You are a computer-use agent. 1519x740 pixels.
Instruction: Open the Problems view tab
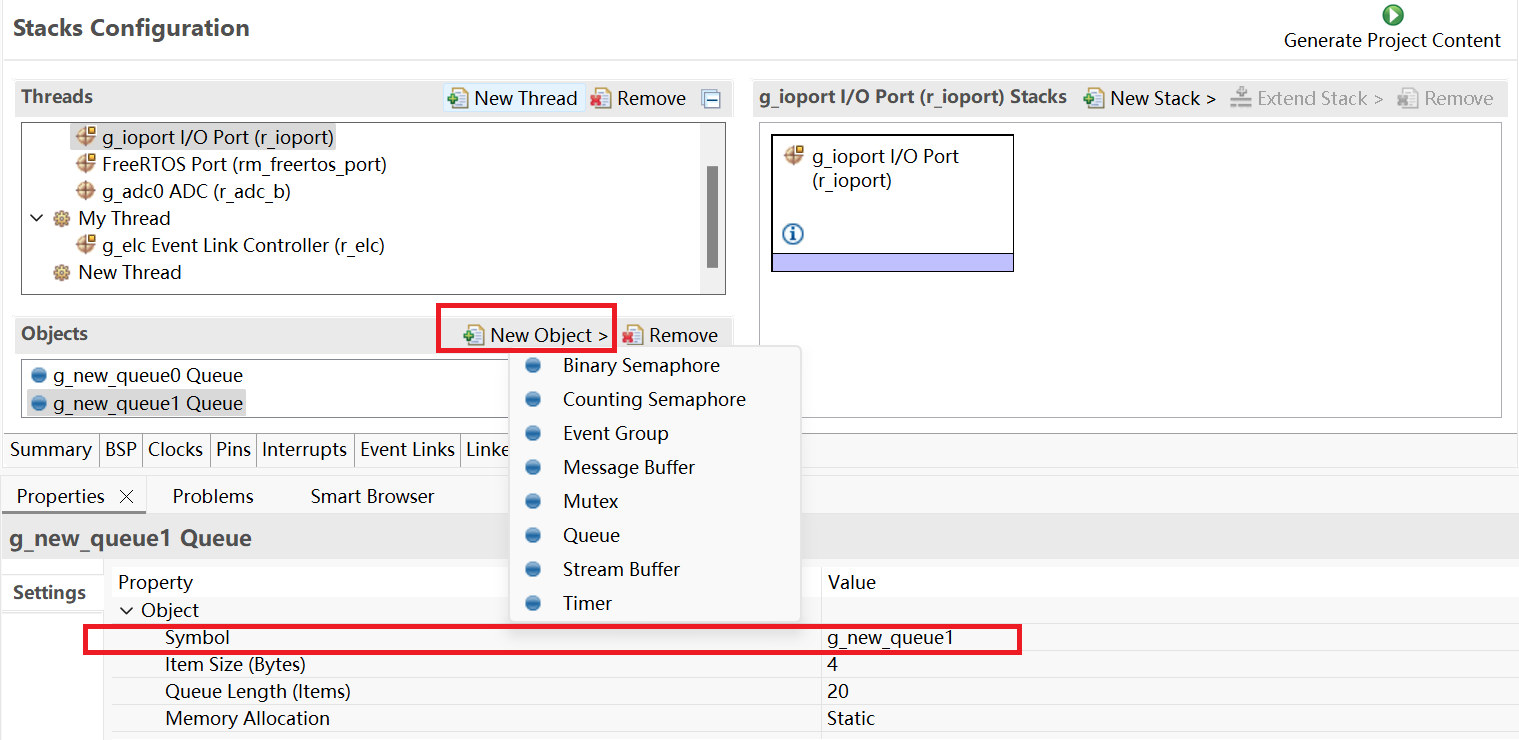pyautogui.click(x=213, y=496)
